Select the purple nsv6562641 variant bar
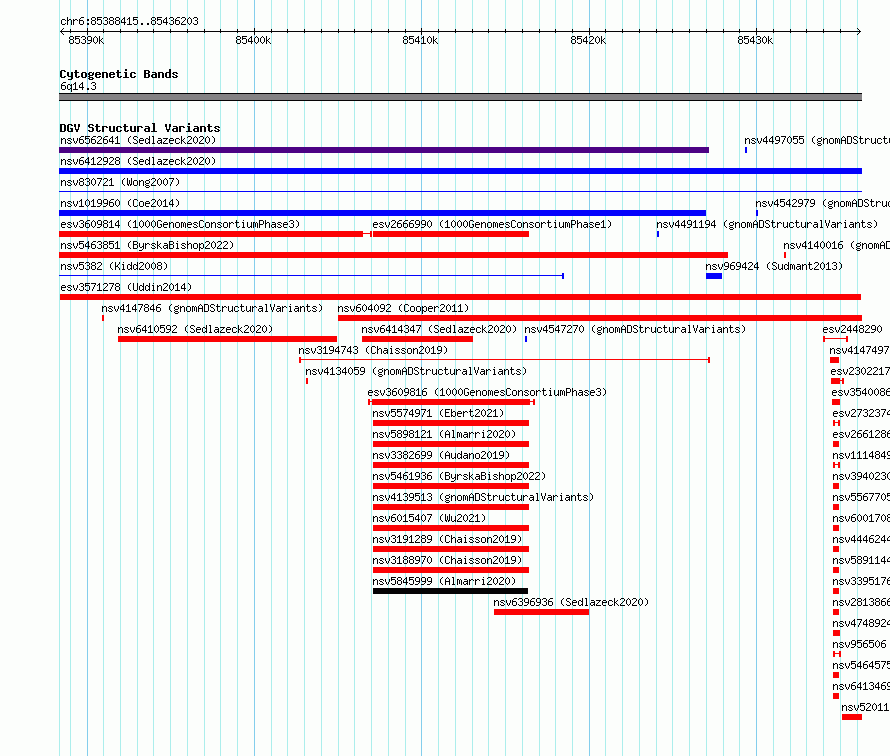 click(384, 150)
